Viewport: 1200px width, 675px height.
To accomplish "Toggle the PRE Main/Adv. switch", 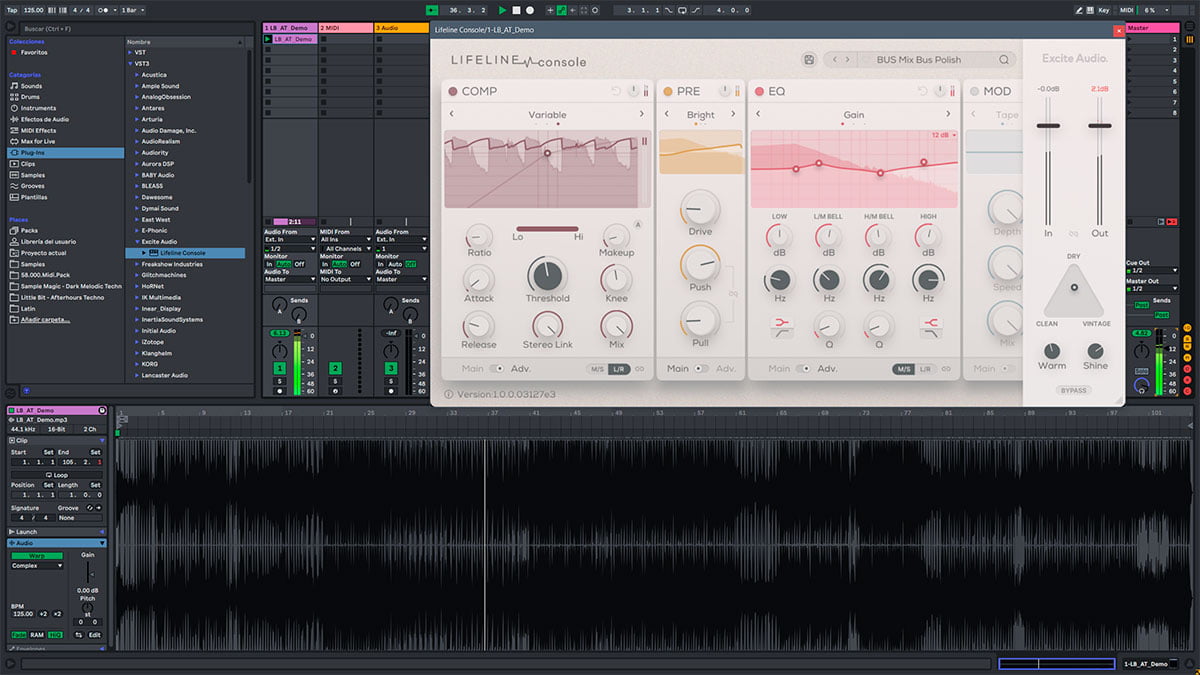I will pos(702,369).
